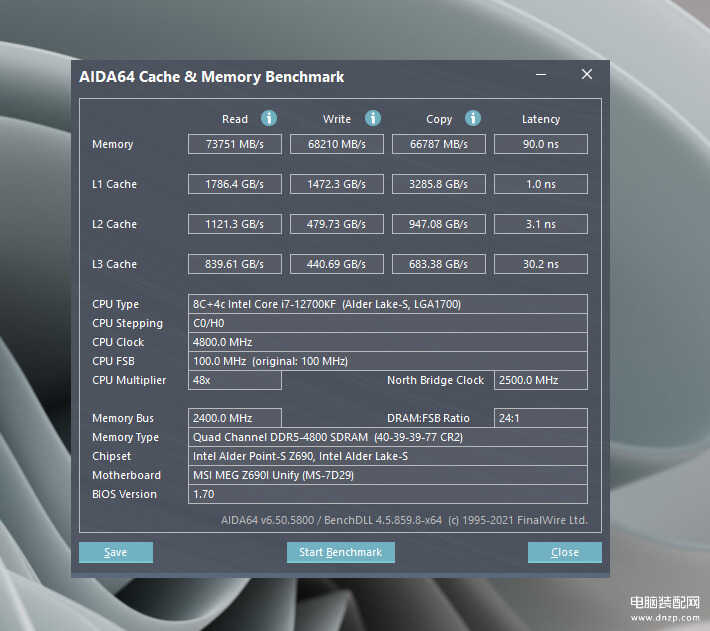Click the L3 Cache Latency 30.2 ns field
This screenshot has height=631, width=710.
[x=540, y=264]
